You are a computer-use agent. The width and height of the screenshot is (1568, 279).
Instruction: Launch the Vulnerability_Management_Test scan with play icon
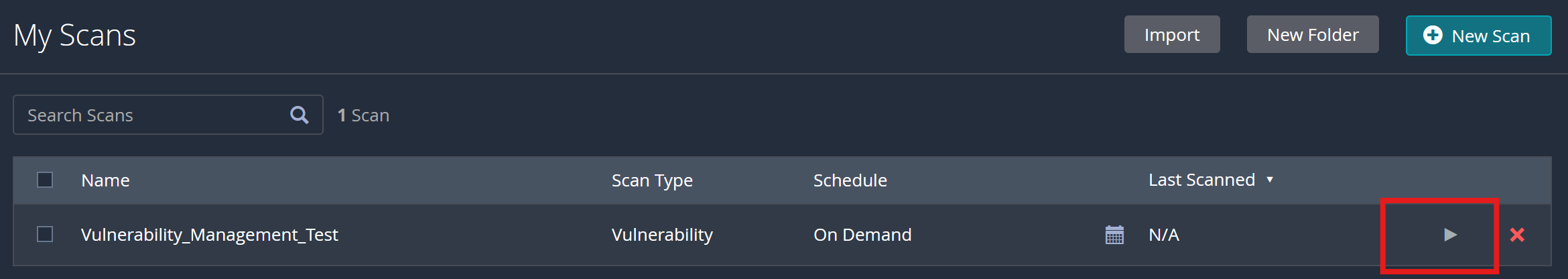pos(1450,235)
